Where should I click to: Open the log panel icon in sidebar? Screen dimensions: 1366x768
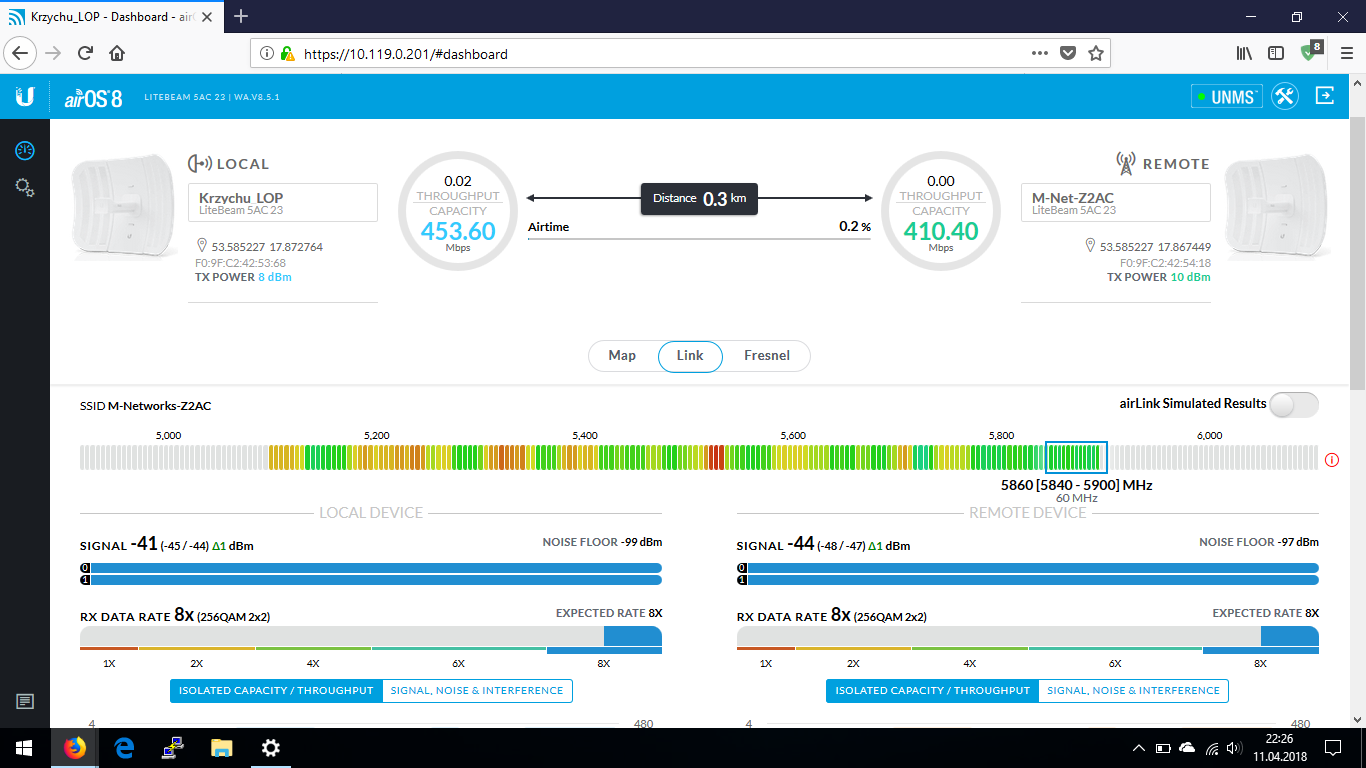pos(25,702)
